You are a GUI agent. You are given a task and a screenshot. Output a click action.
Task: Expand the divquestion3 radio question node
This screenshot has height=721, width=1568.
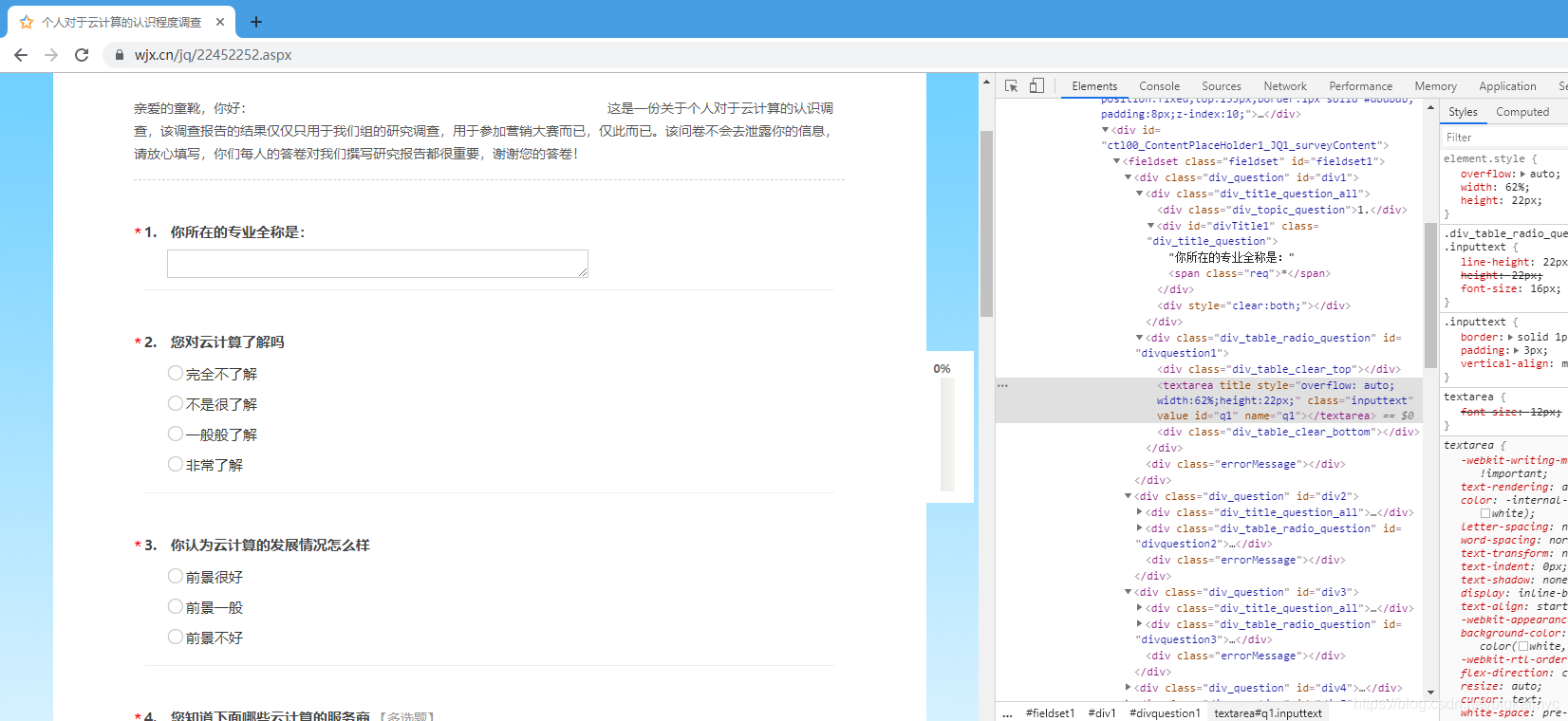tap(1139, 624)
